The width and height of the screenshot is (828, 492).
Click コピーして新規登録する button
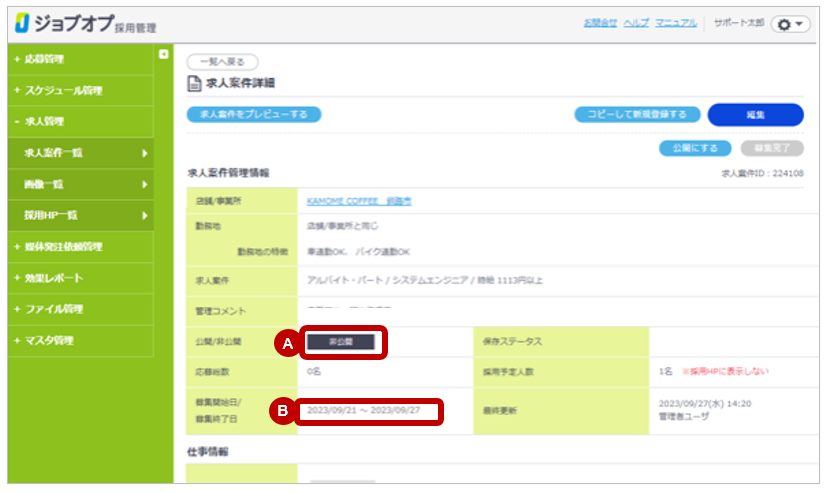(637, 114)
